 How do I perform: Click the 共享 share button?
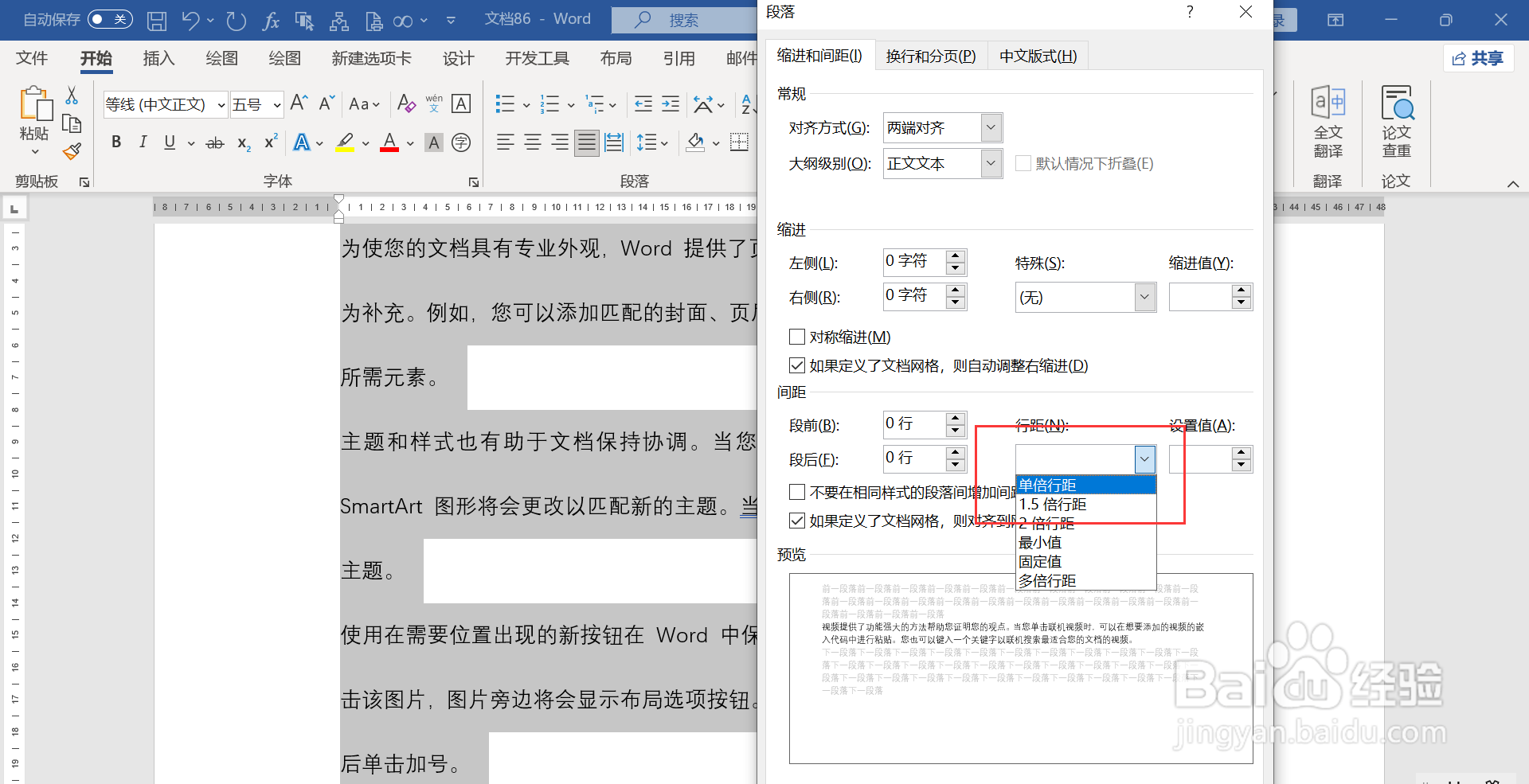click(1478, 58)
